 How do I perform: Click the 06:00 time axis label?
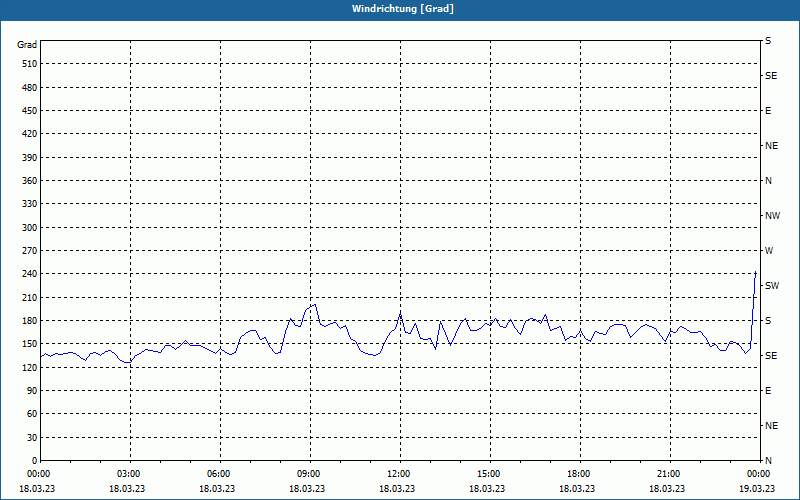point(220,474)
